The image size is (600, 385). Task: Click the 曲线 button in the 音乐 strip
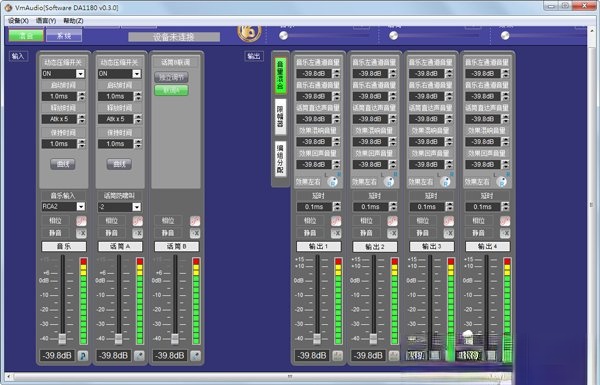(63, 164)
